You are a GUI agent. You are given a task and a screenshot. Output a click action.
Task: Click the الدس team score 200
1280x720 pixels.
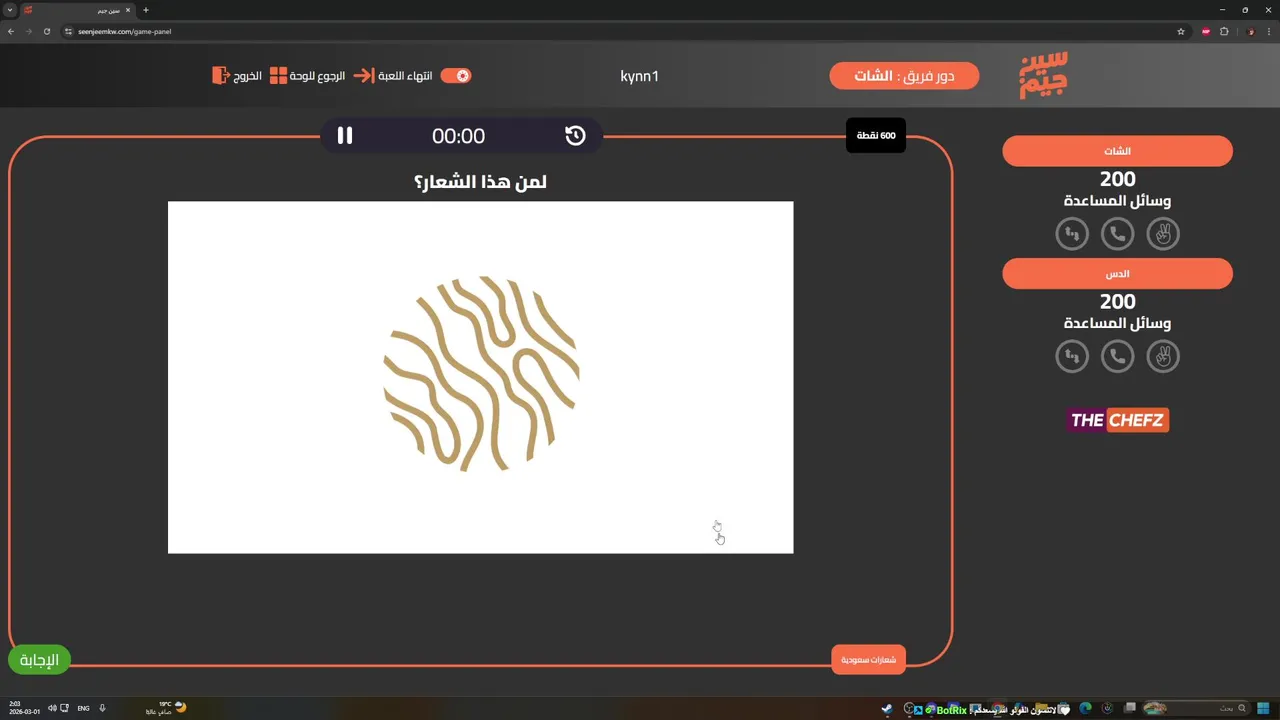pos(1117,301)
